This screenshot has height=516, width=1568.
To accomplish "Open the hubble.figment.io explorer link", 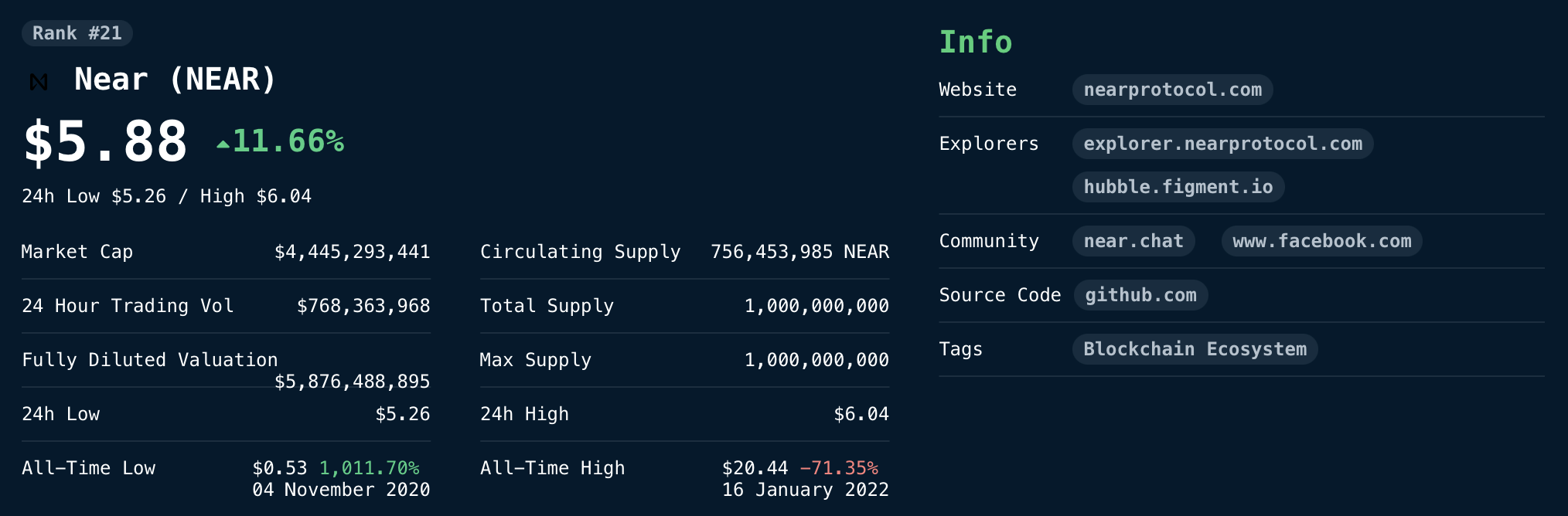I will pyautogui.click(x=1178, y=187).
